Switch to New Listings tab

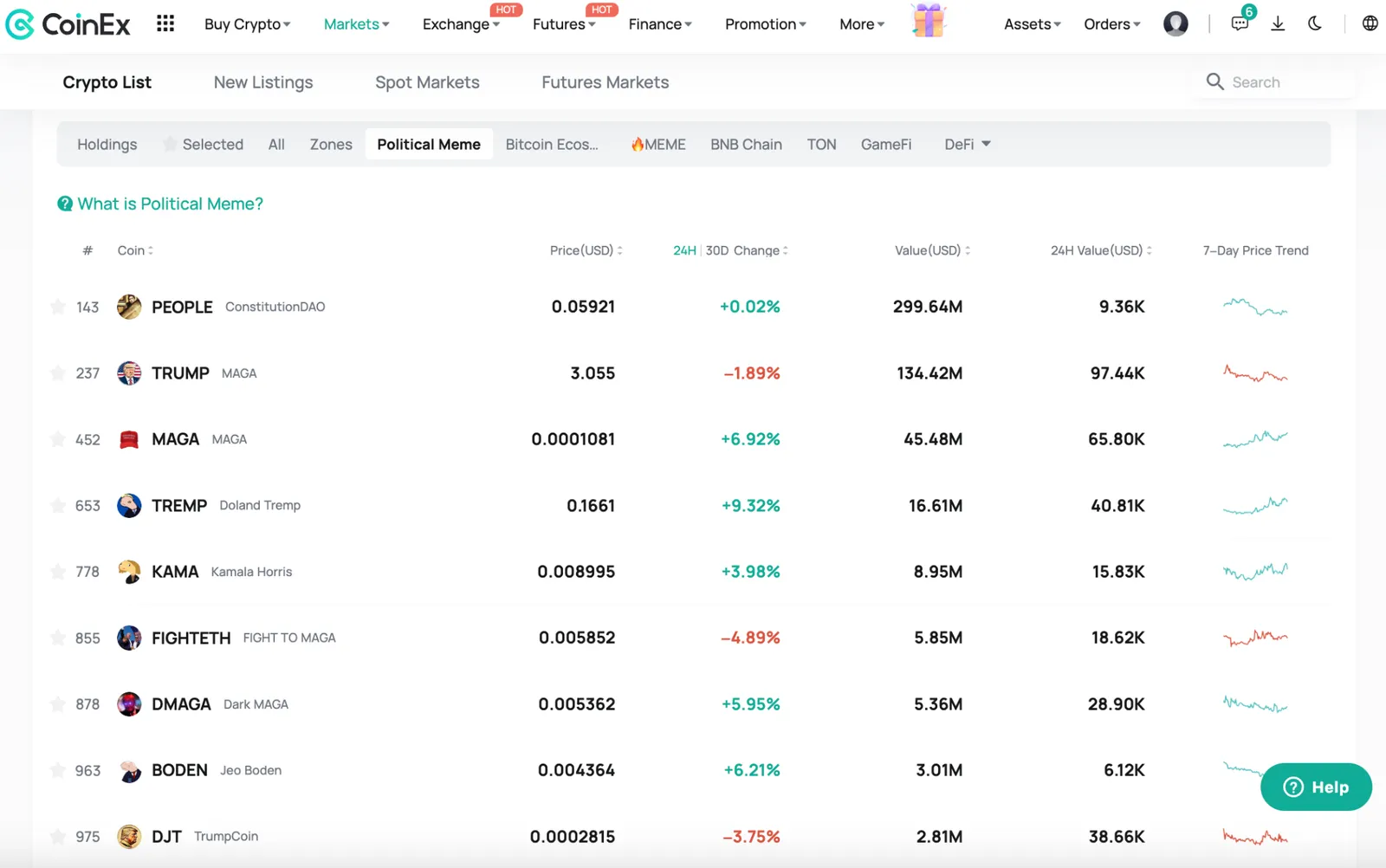coord(263,82)
